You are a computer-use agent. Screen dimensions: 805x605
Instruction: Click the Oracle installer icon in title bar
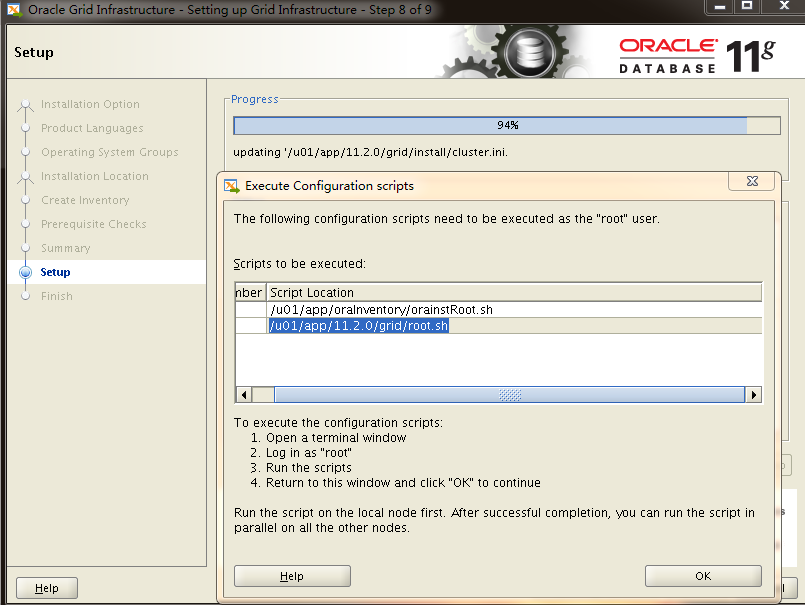point(14,10)
